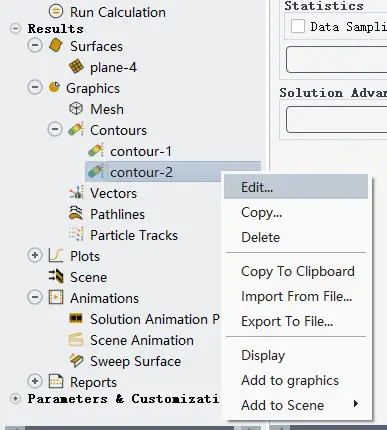This screenshot has height=430, width=387.
Task: Click the Vectors icon in Graphics
Action: pos(76,193)
